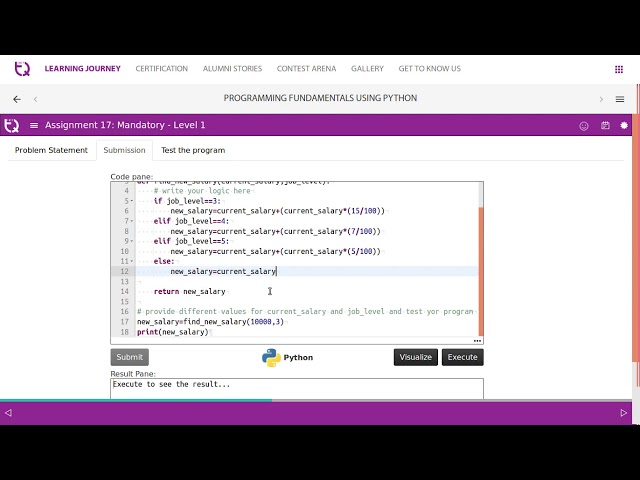Click the line 6 code with (15/100)

[x=278, y=211]
